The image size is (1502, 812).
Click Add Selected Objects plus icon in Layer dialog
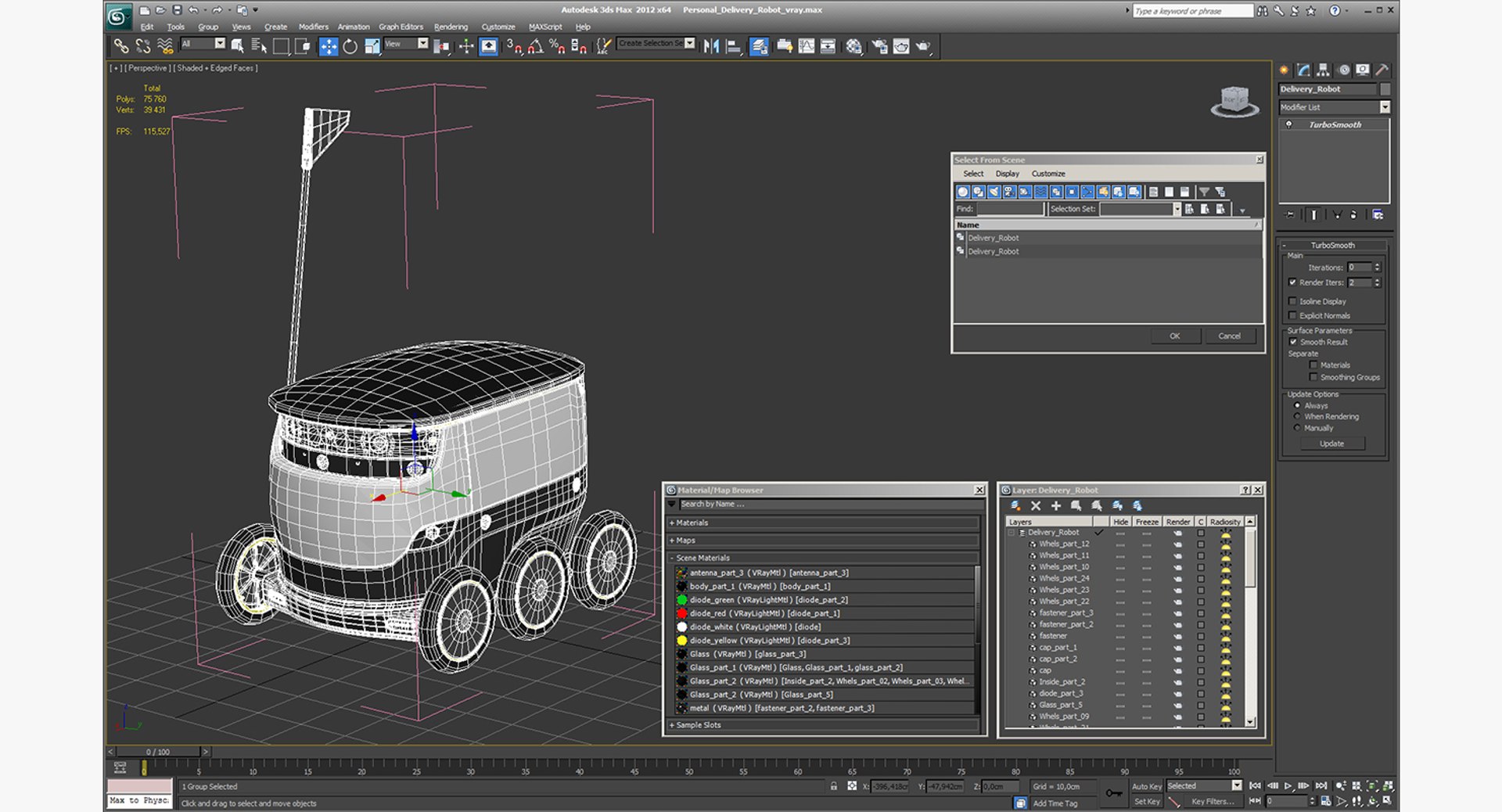(1056, 506)
